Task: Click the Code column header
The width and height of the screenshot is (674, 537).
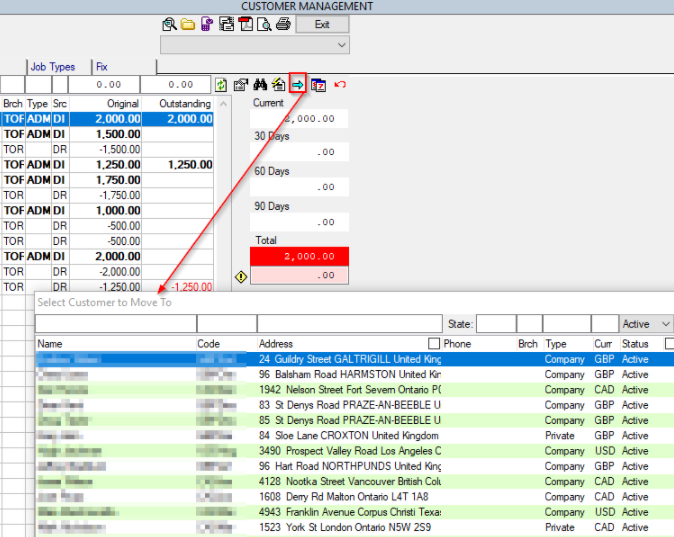Action: click(208, 344)
